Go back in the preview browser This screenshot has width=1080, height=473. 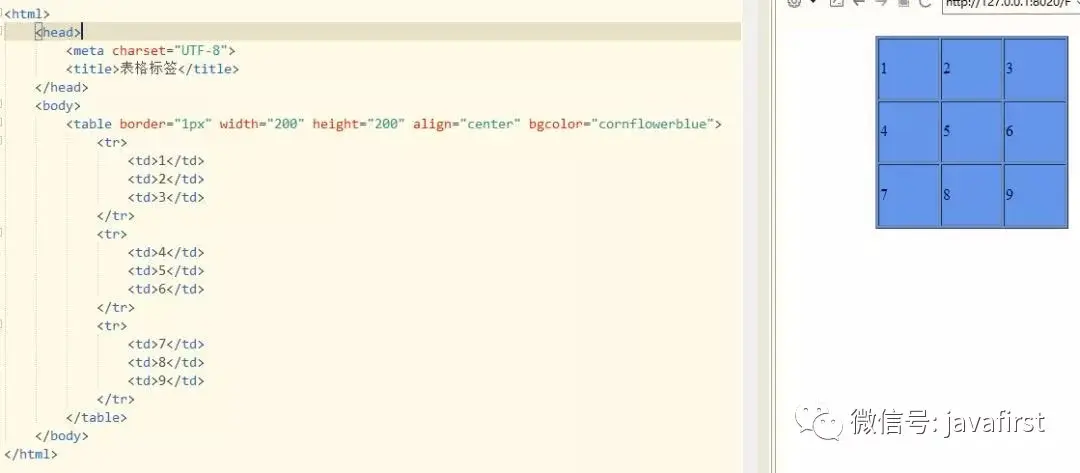858,3
